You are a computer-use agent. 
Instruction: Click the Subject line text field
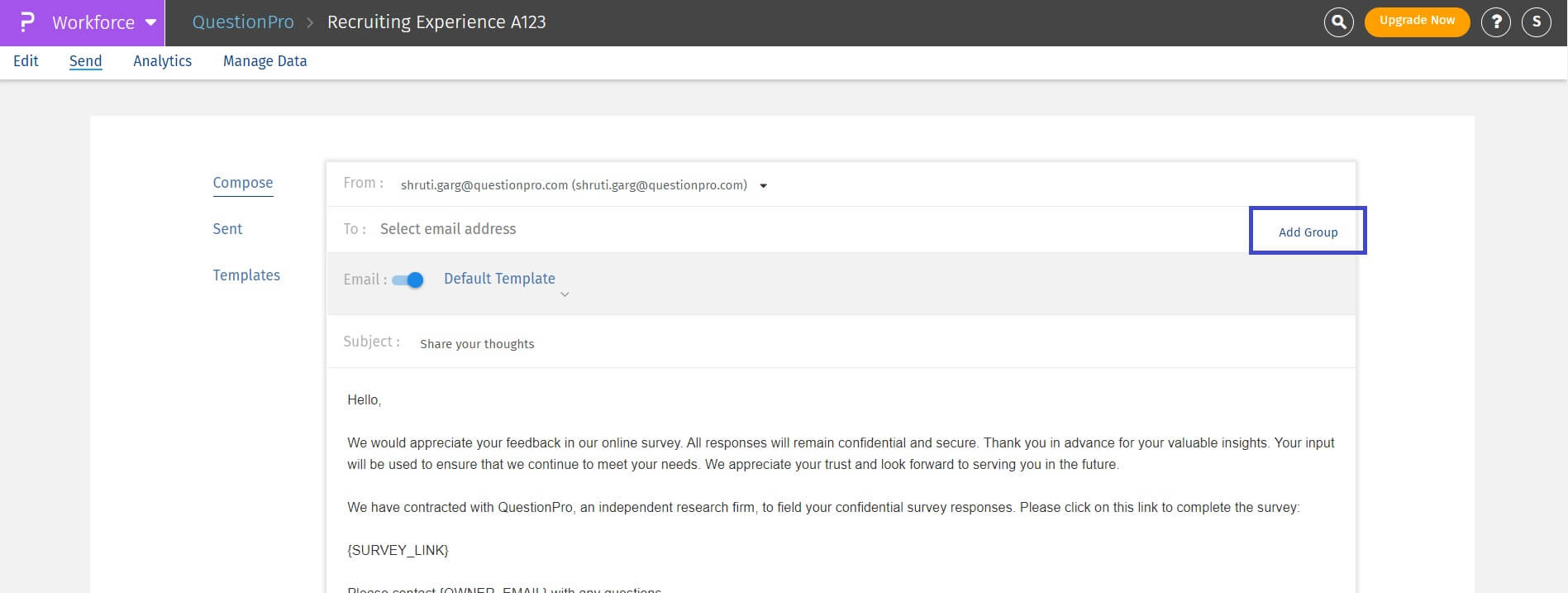(744, 344)
